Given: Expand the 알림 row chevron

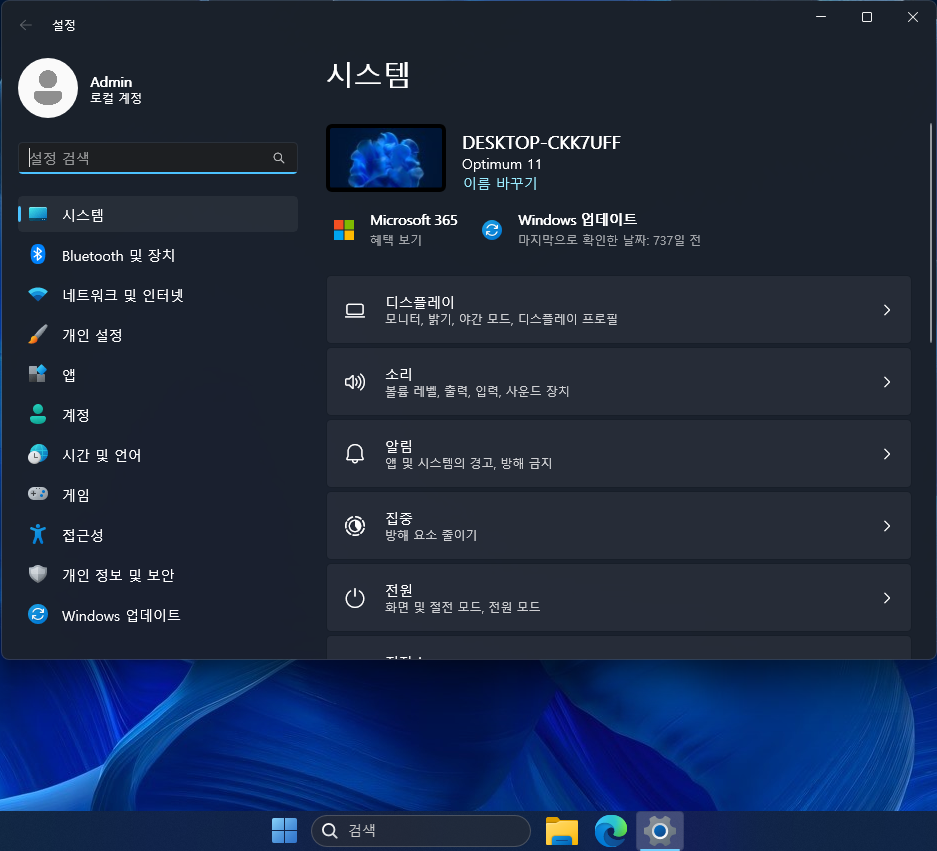Looking at the screenshot, I should 887,454.
